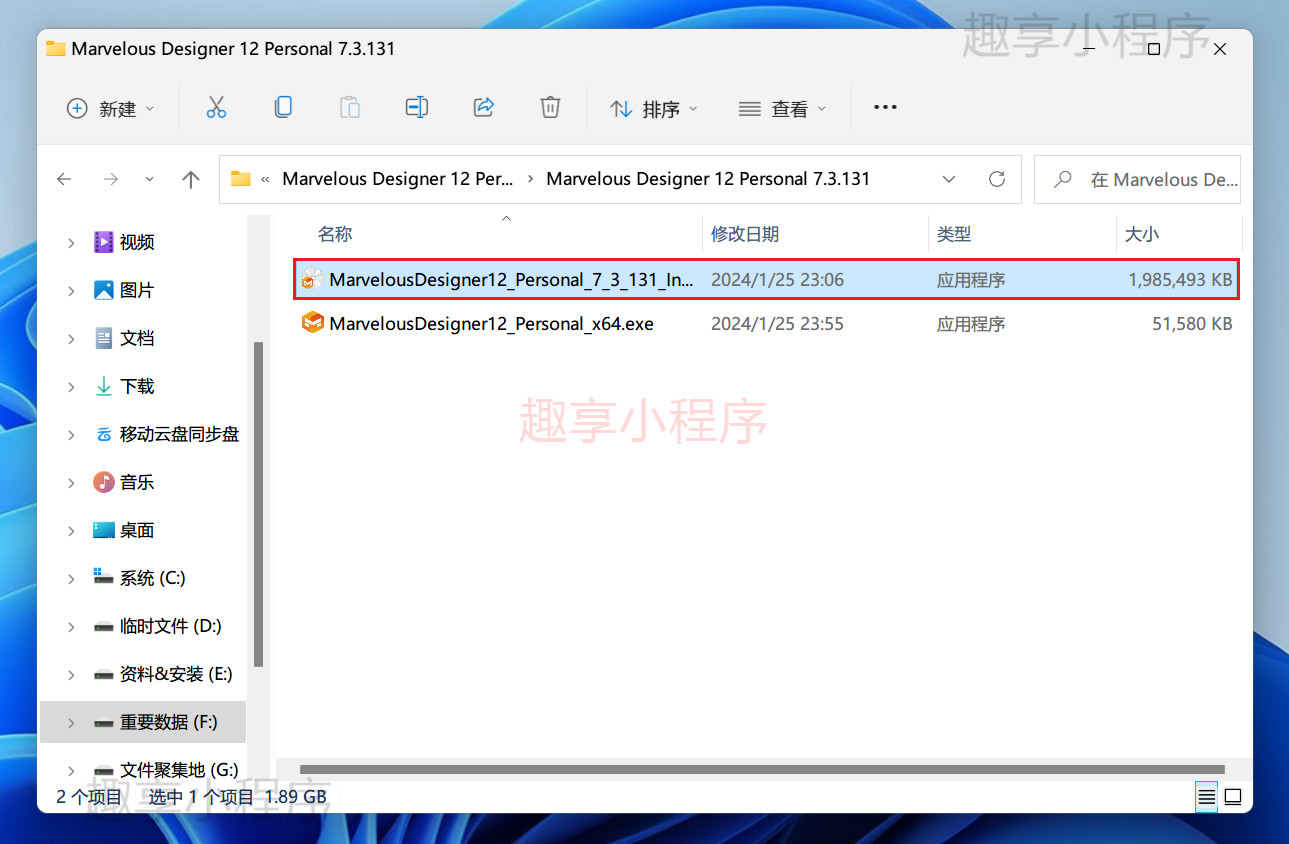Click the Documents icon in sidebar
The width and height of the screenshot is (1289, 844).
point(104,338)
